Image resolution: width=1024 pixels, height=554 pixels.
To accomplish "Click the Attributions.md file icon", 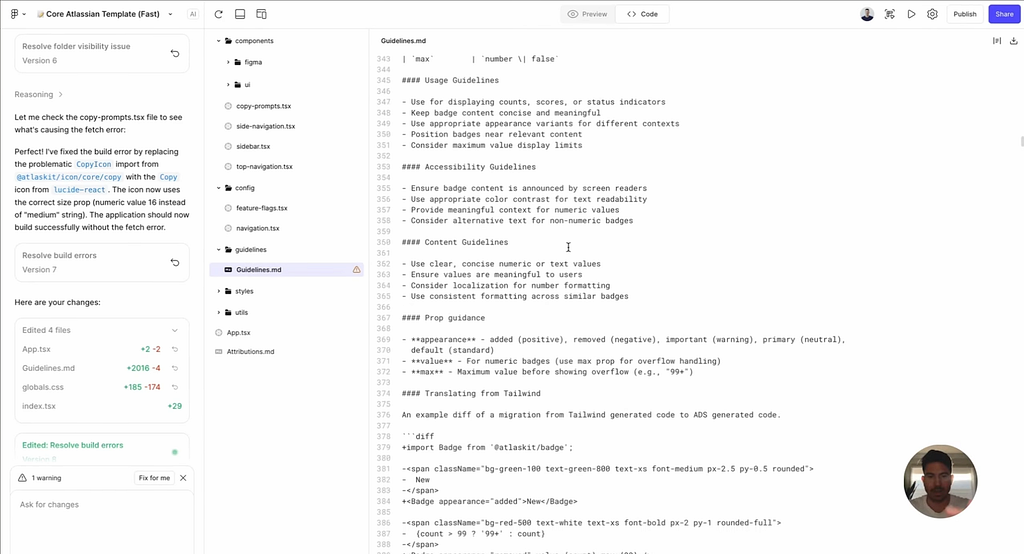I will tap(219, 351).
